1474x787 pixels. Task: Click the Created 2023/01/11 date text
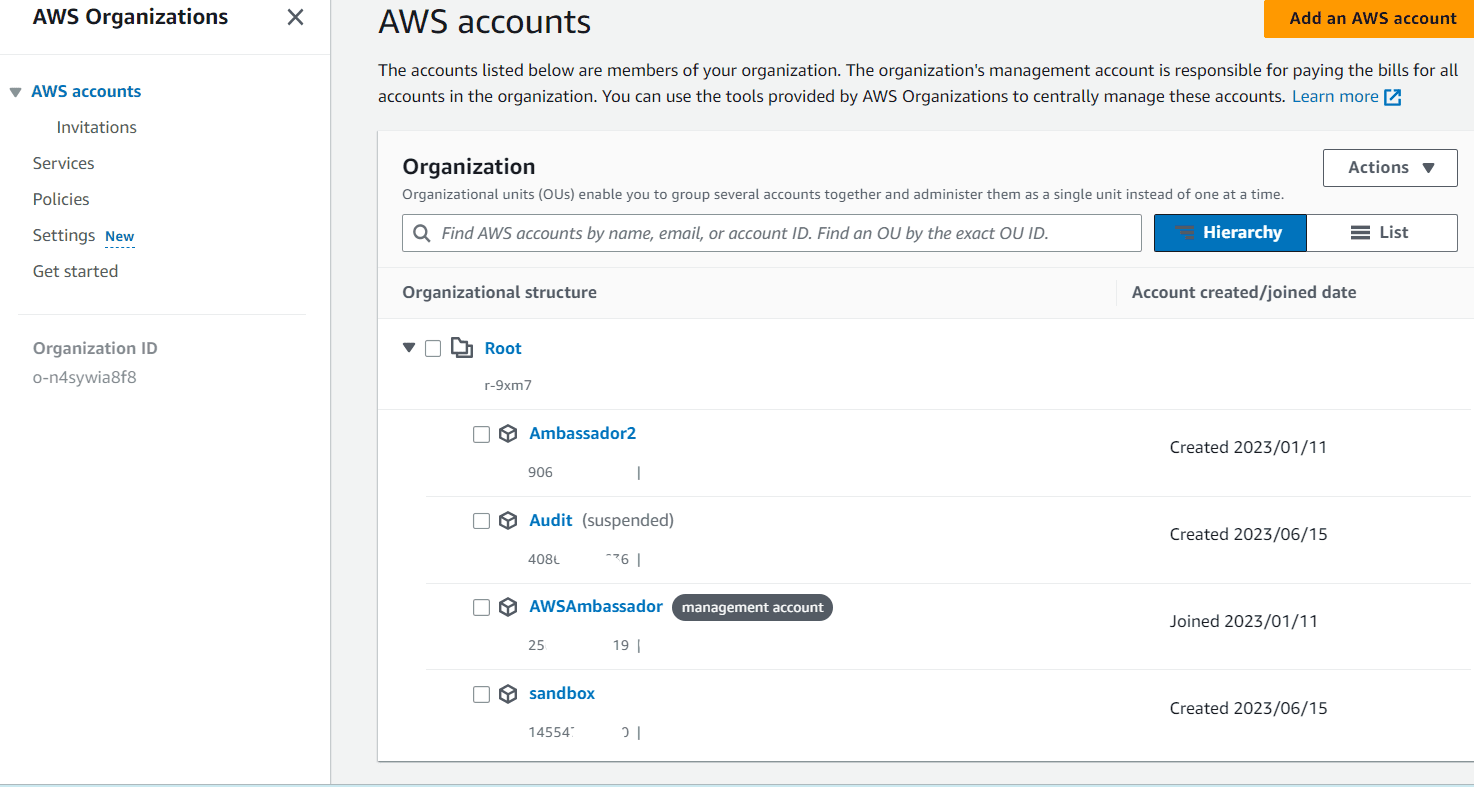[1248, 447]
